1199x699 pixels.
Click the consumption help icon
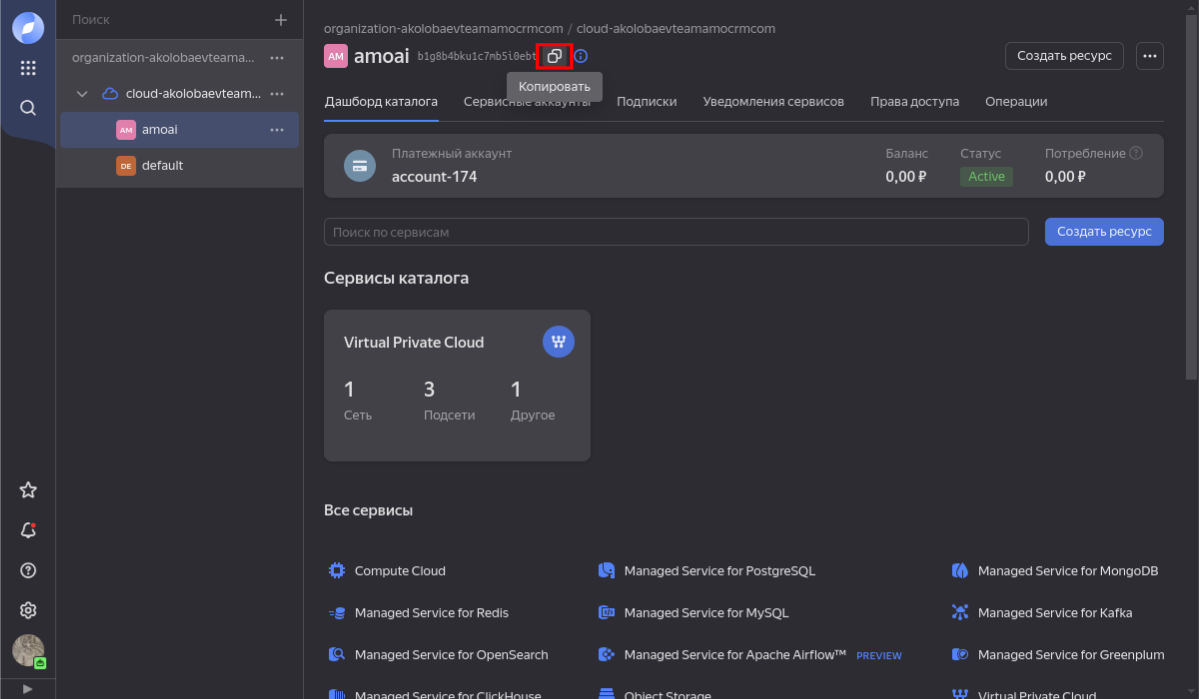pyautogui.click(x=1136, y=153)
